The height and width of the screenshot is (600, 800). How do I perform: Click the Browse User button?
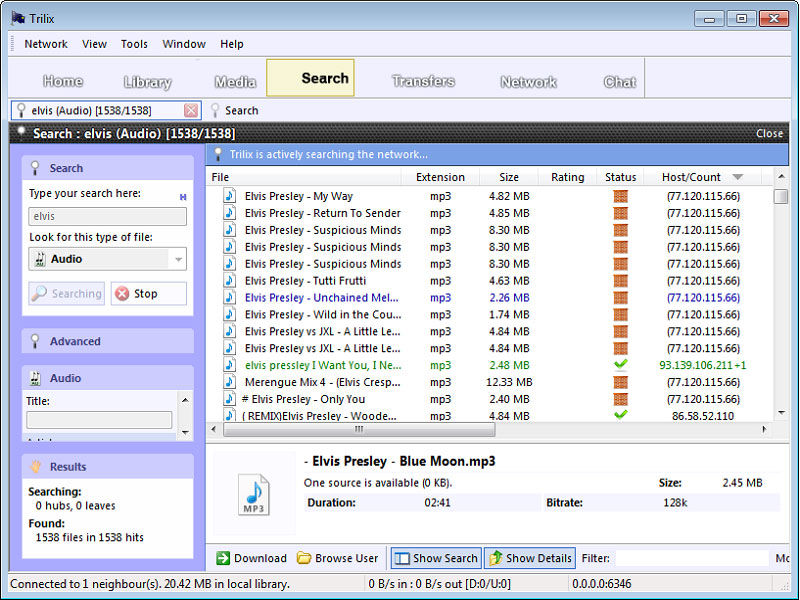point(338,558)
